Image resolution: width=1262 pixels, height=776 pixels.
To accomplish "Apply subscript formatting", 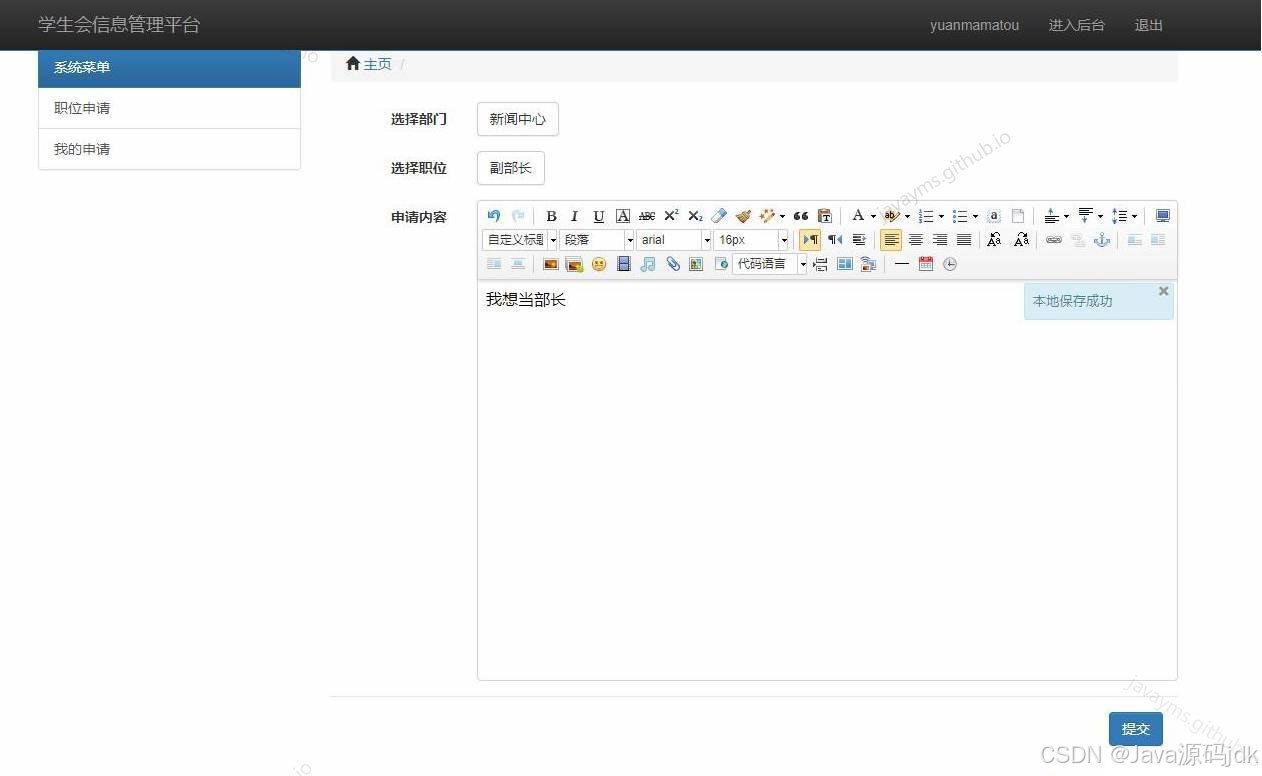I will click(695, 216).
